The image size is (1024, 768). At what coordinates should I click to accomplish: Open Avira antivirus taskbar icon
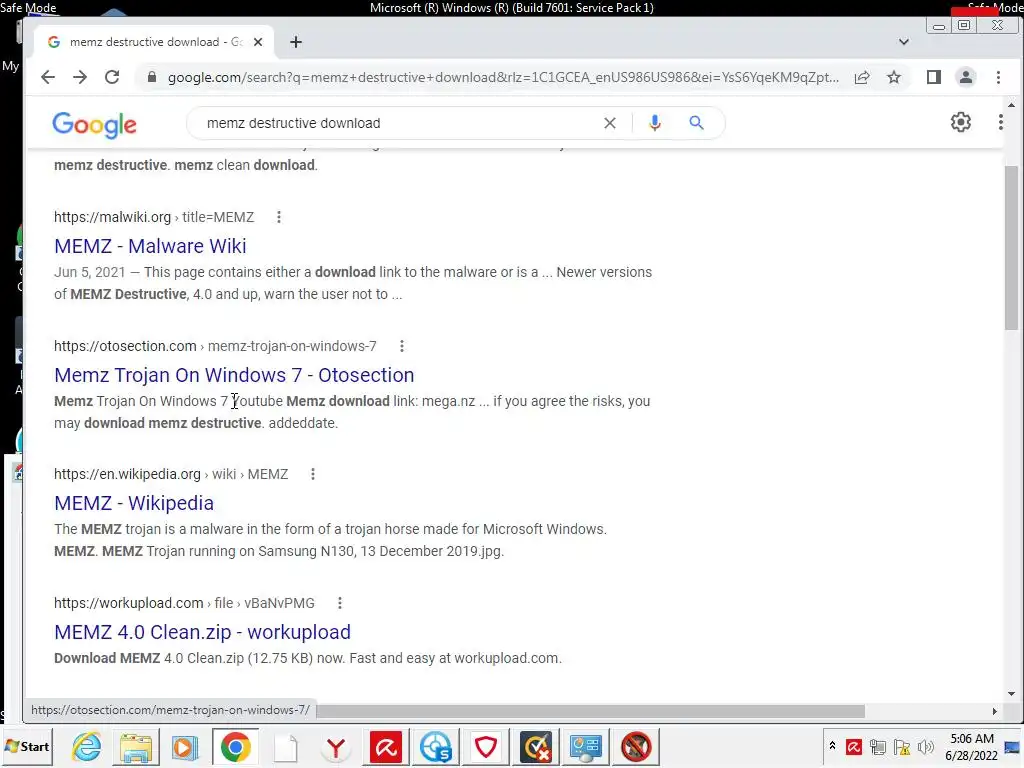tap(386, 746)
